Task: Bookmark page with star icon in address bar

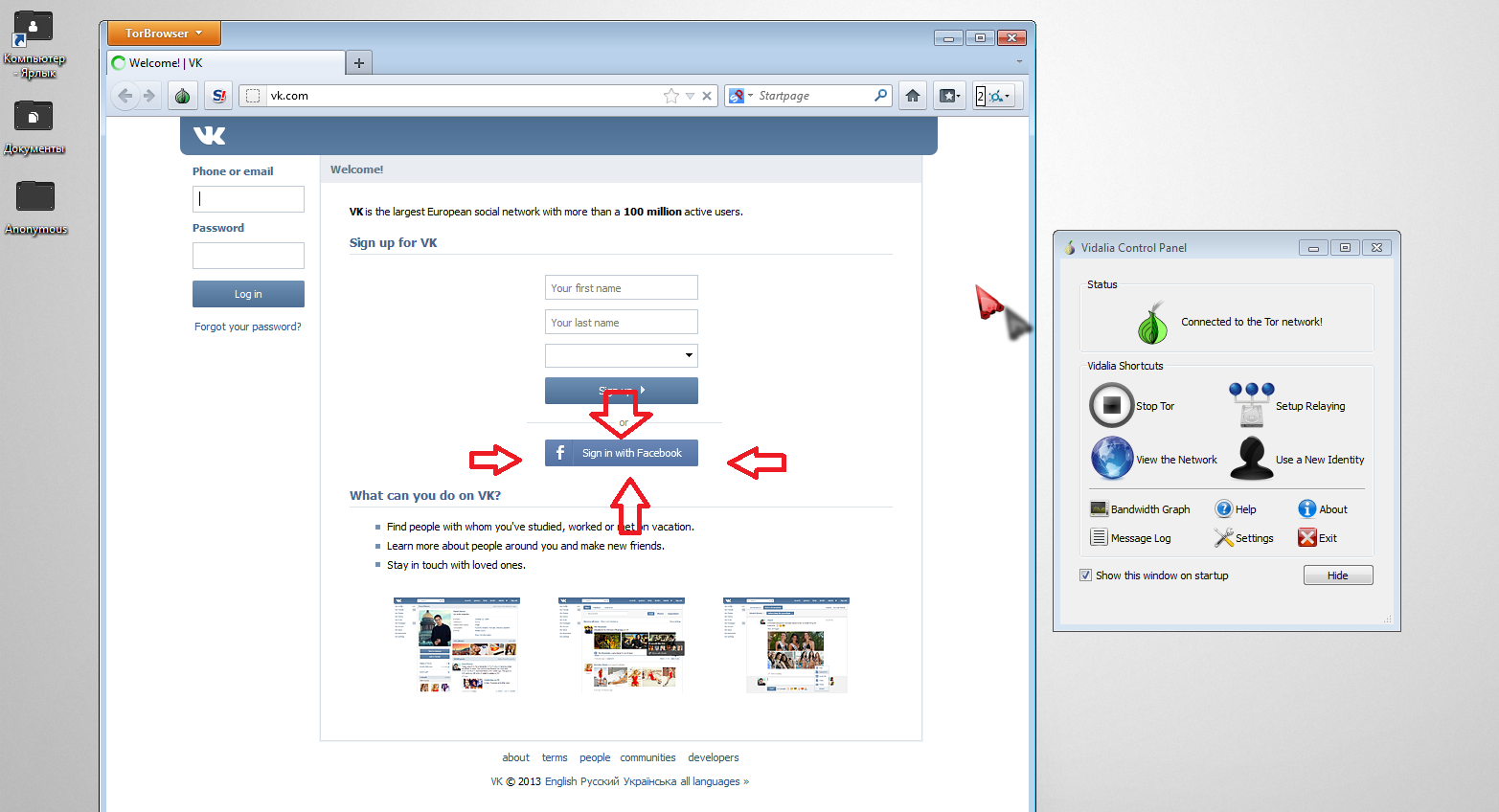Action: pos(671,96)
